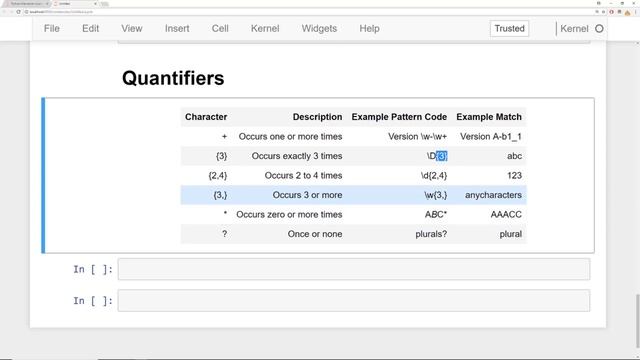Open the Edit menu
The width and height of the screenshot is (640, 360).
click(91, 29)
